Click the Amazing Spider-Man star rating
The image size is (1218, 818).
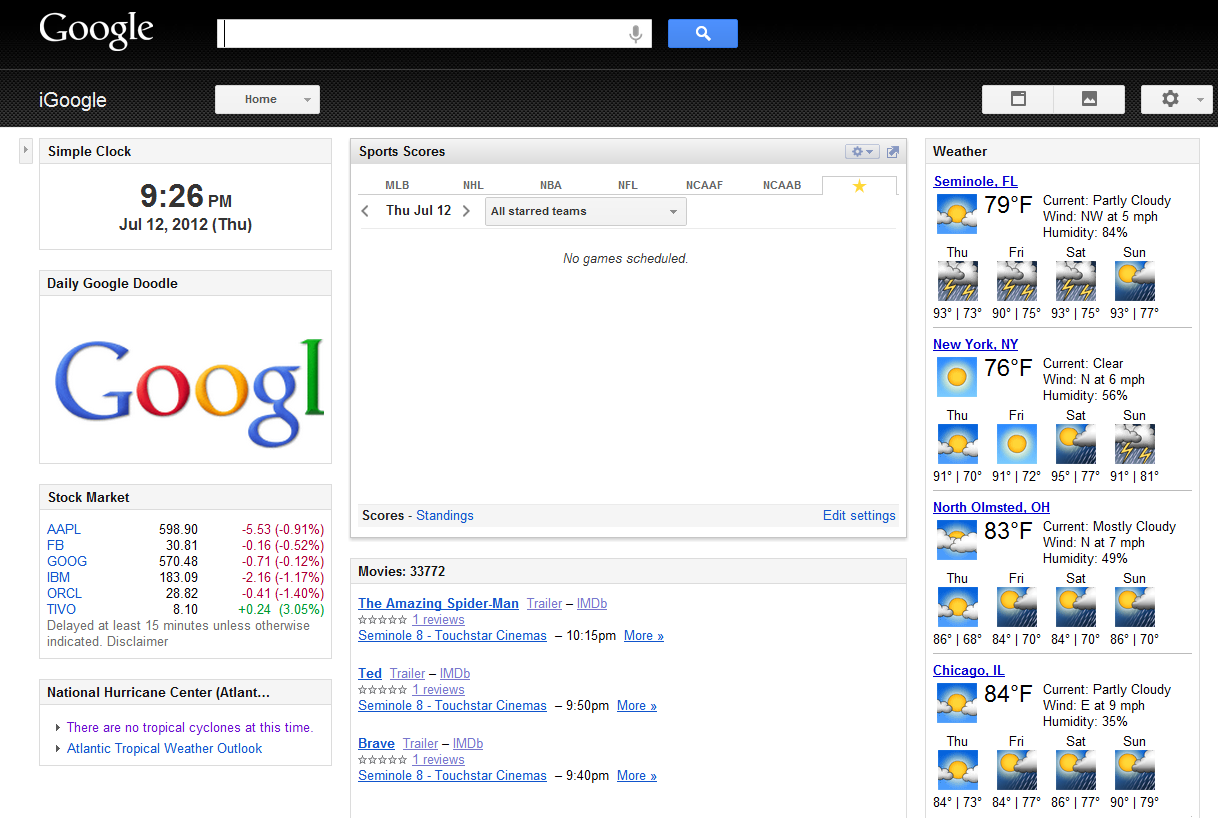pyautogui.click(x=383, y=620)
